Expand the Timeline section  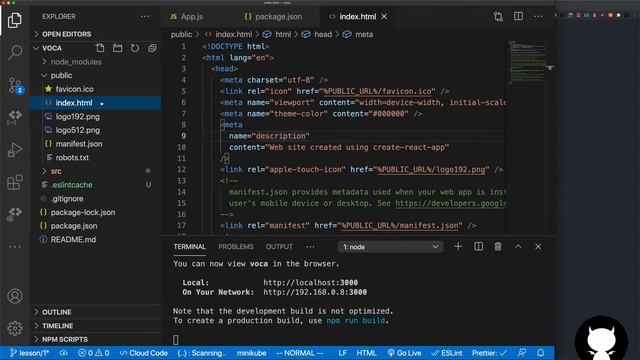click(96, 326)
